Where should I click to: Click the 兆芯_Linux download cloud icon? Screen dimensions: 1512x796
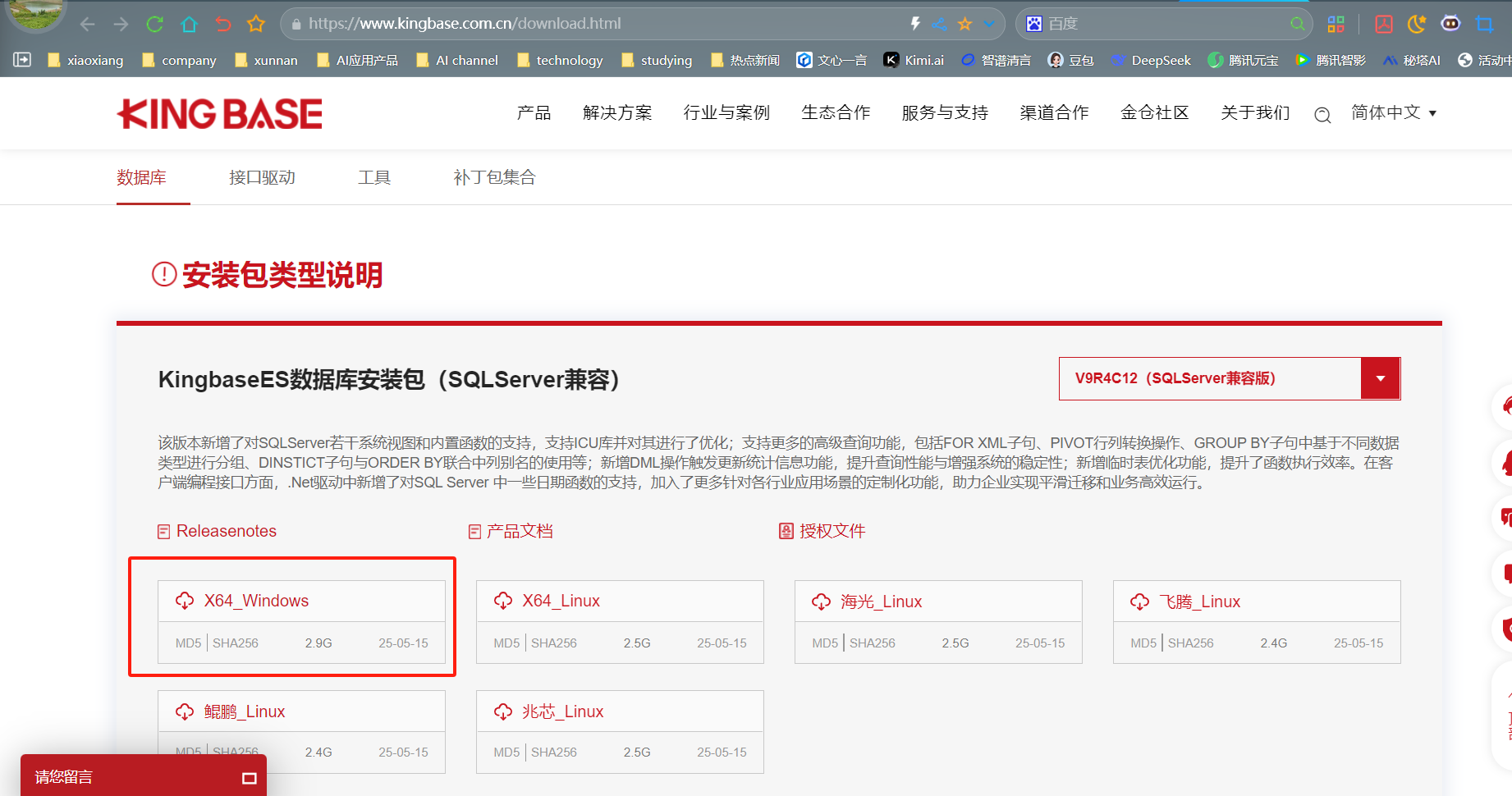point(503,711)
